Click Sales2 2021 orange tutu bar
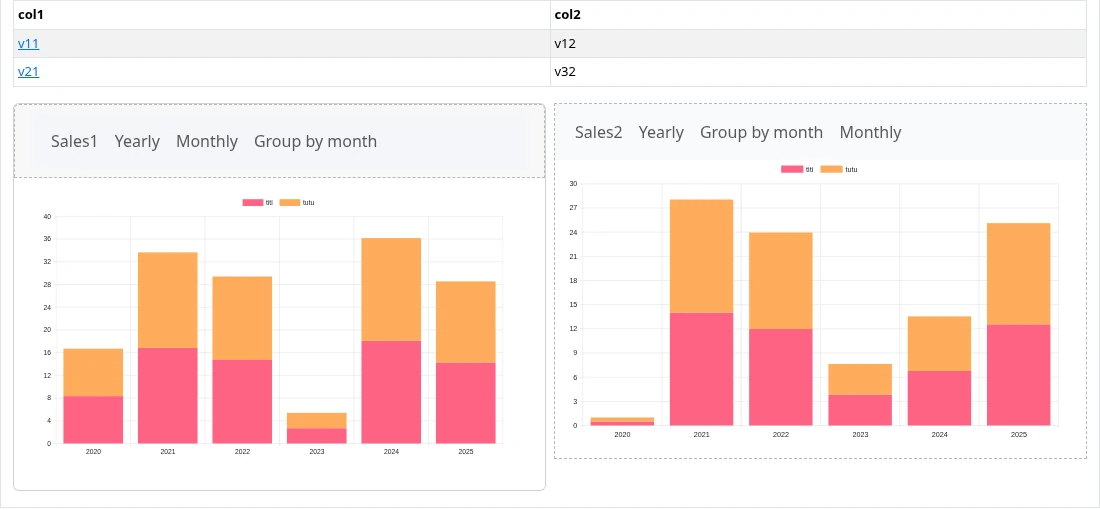Image resolution: width=1100 pixels, height=510 pixels. [702, 256]
